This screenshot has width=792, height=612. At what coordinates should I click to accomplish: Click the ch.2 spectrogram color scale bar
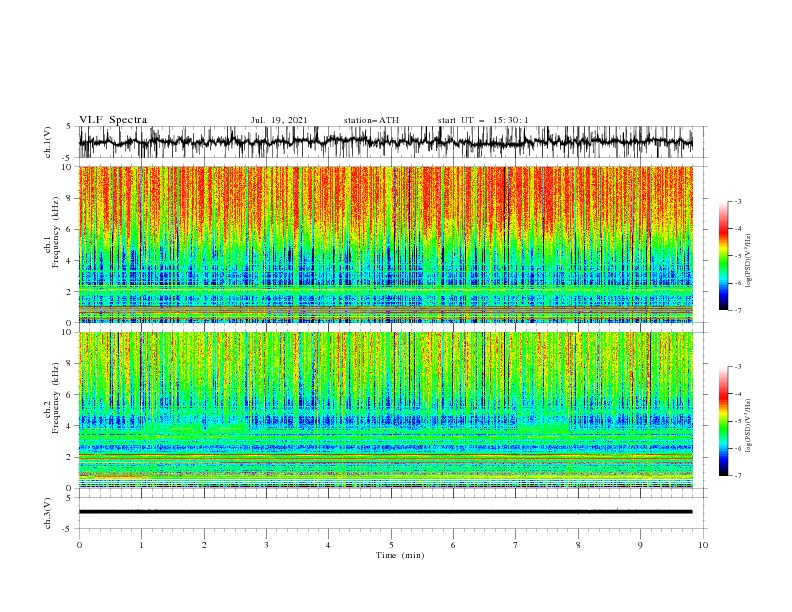[x=723, y=421]
